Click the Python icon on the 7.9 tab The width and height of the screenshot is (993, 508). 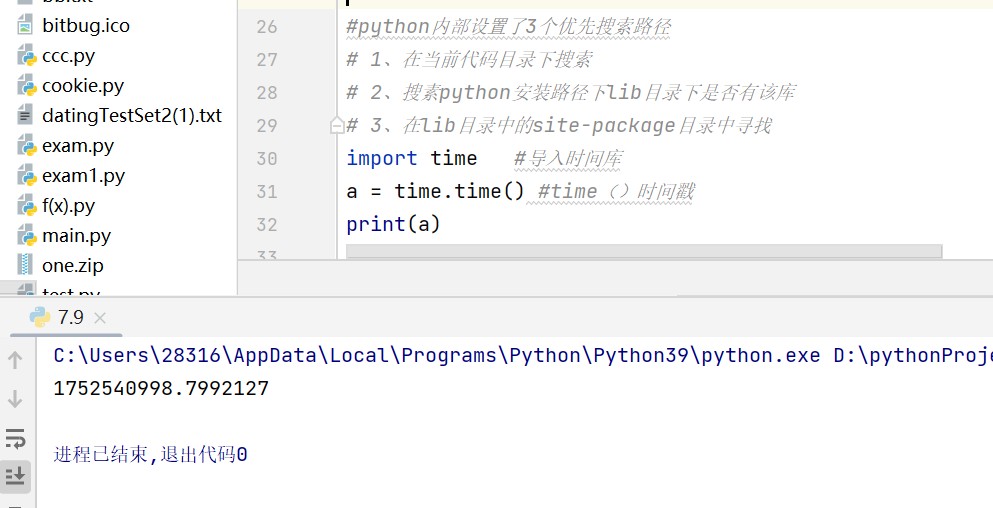40,318
